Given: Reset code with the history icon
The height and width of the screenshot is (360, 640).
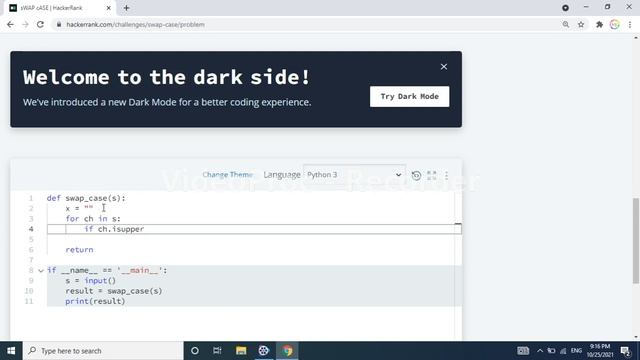Looking at the screenshot, I should pyautogui.click(x=416, y=176).
